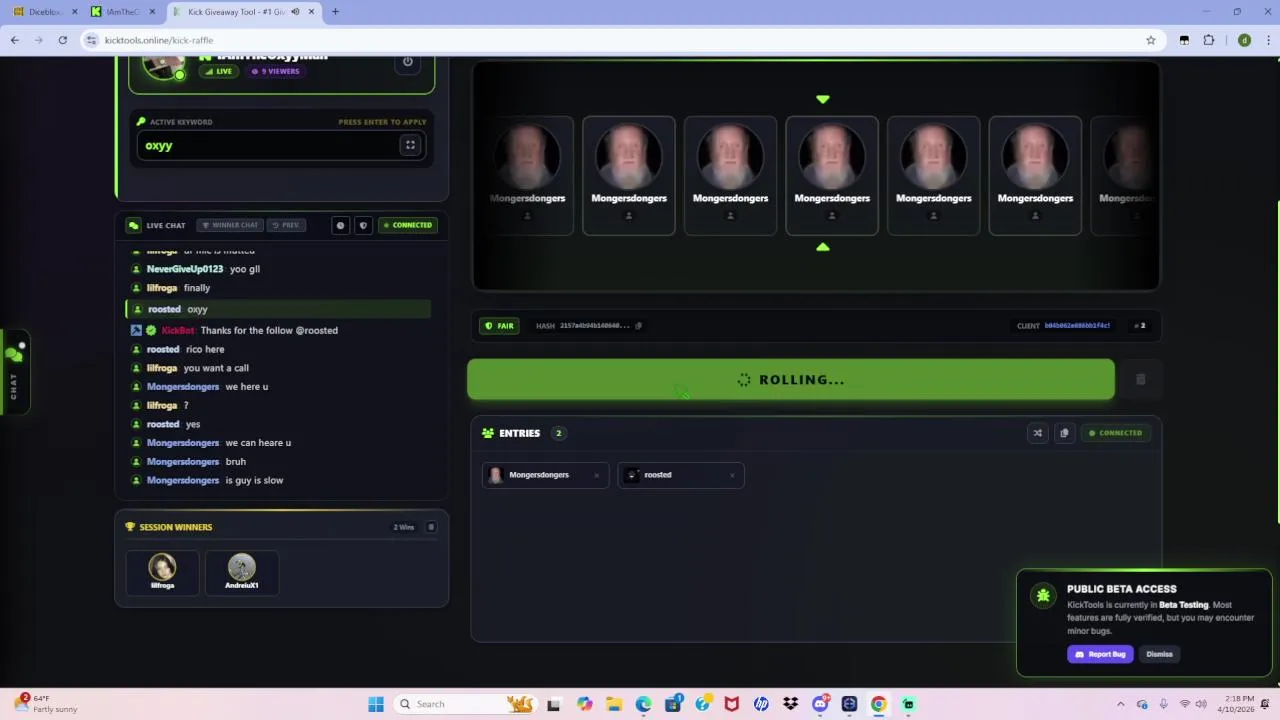Mute the Kick Giveaway Tool tab audio
The height and width of the screenshot is (720, 1280).
(x=295, y=12)
